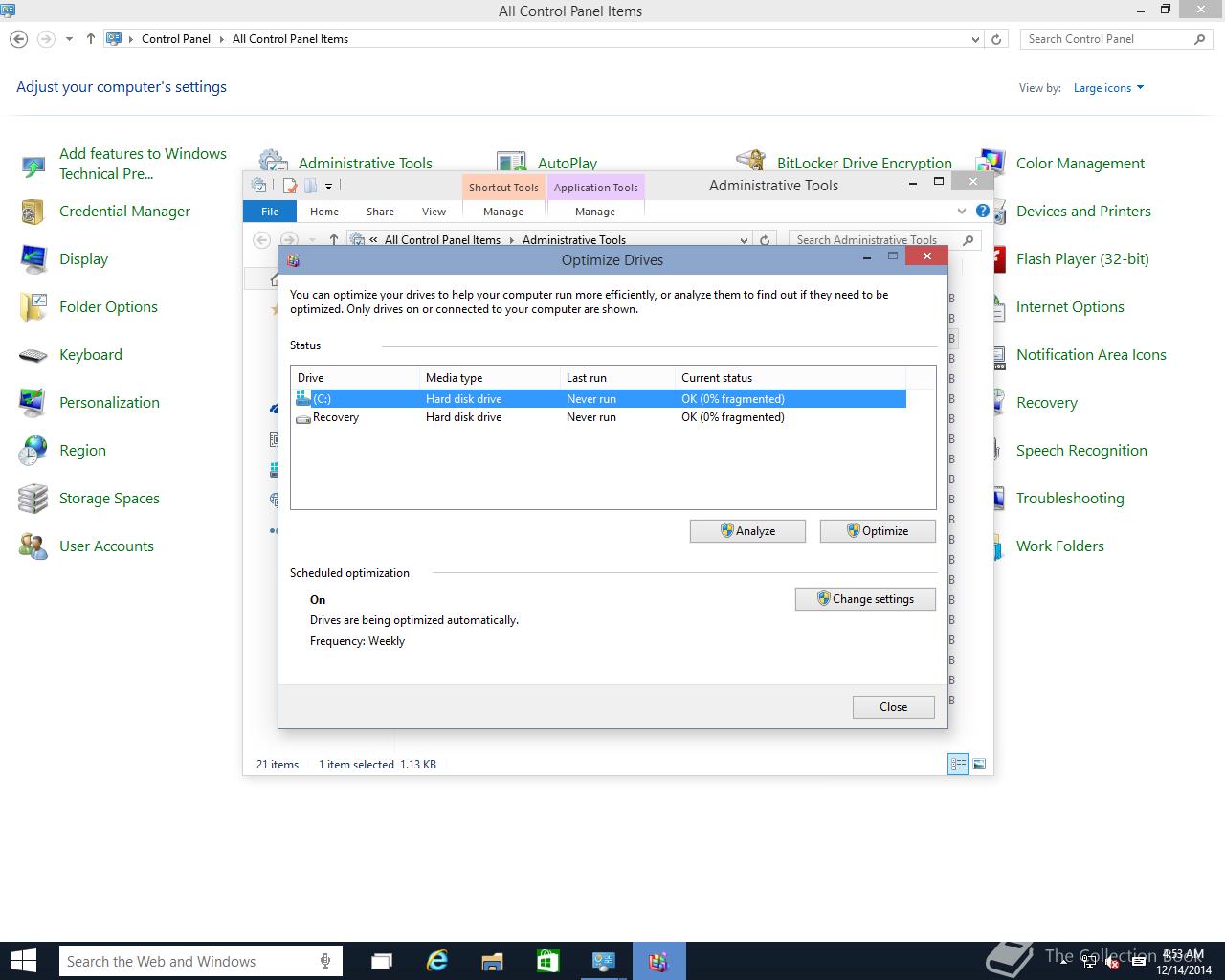This screenshot has width=1225, height=980.
Task: Open the Display settings icon
Action: 33,259
